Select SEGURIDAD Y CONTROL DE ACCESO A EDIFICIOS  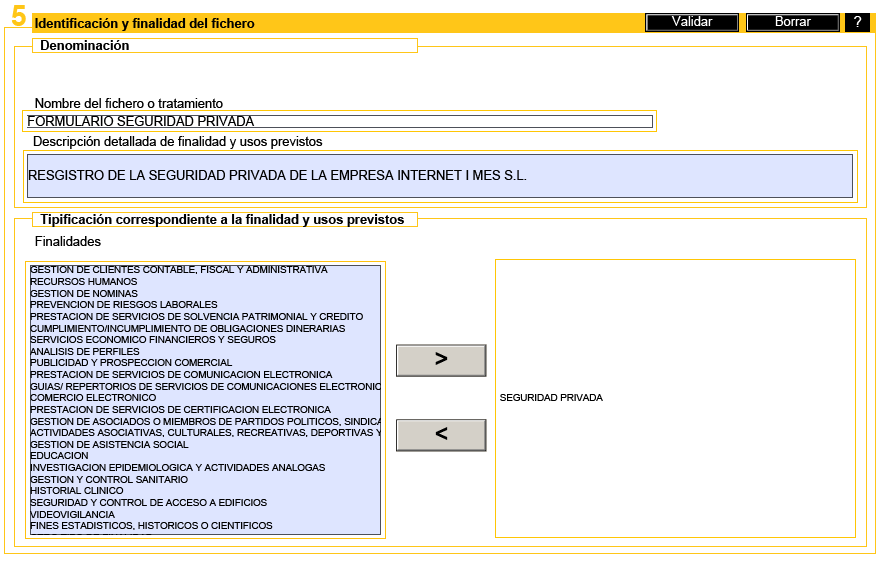tap(148, 502)
